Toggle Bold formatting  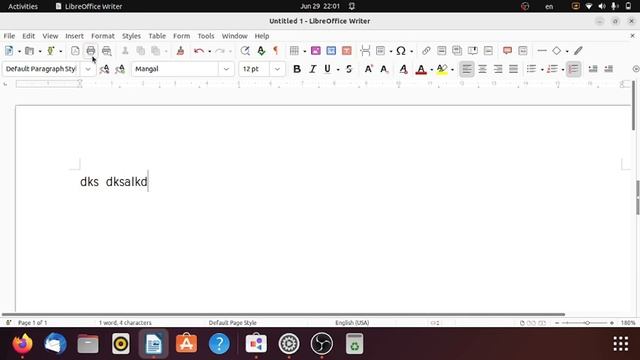[297, 69]
